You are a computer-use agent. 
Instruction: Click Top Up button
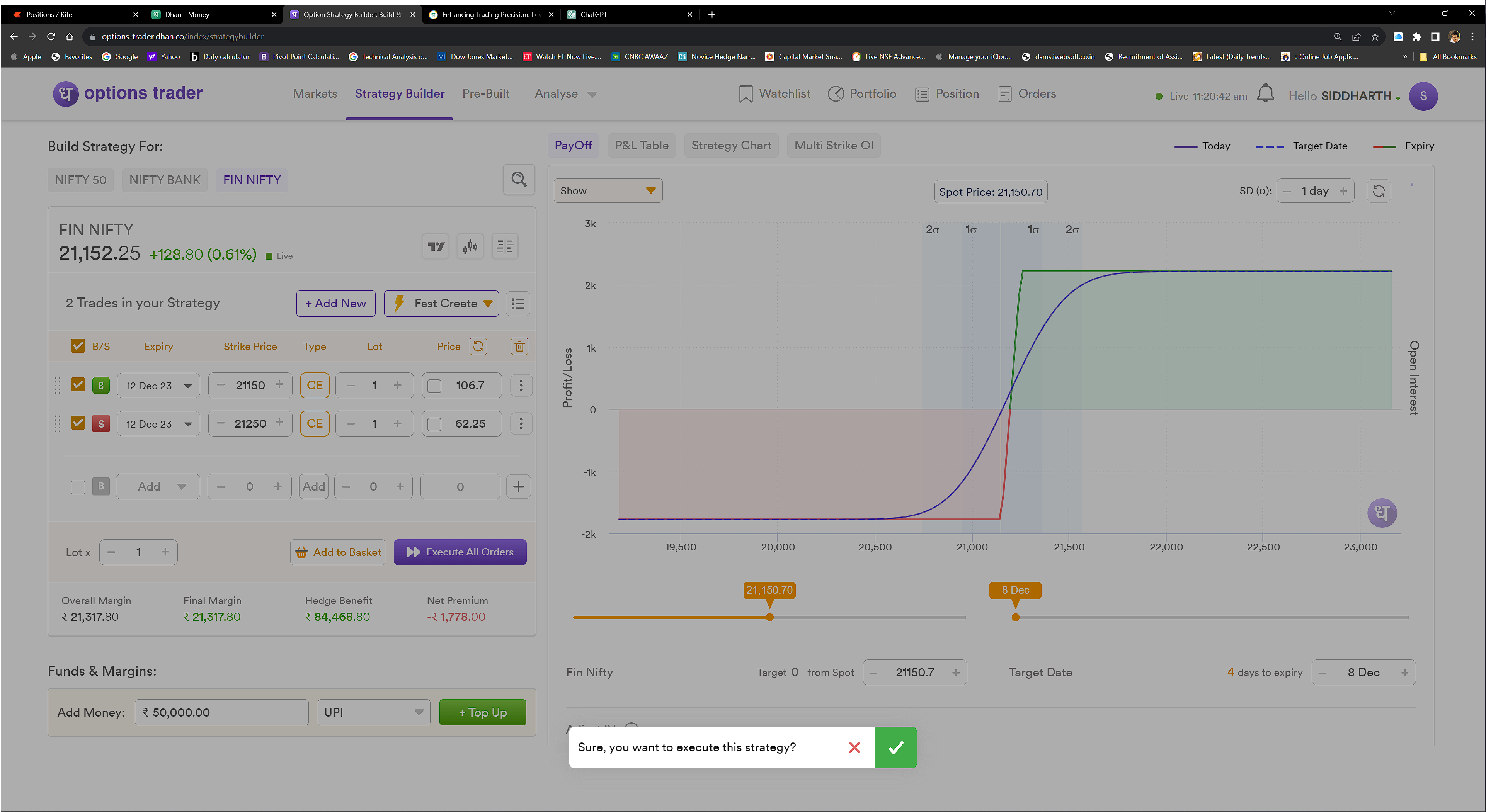(x=482, y=712)
